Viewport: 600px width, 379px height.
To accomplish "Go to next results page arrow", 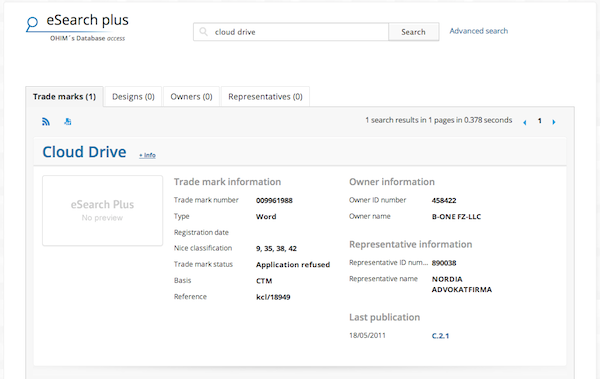I will 554,123.
